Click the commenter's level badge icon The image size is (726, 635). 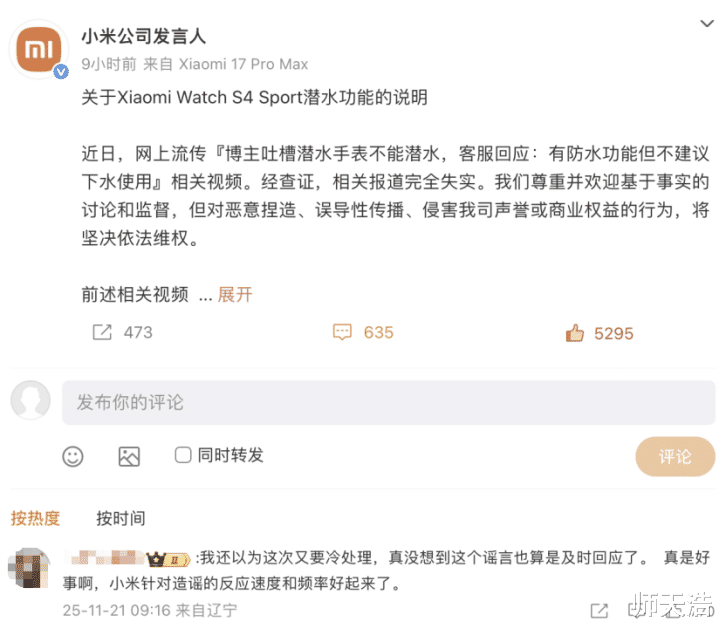pyautogui.click(x=167, y=558)
